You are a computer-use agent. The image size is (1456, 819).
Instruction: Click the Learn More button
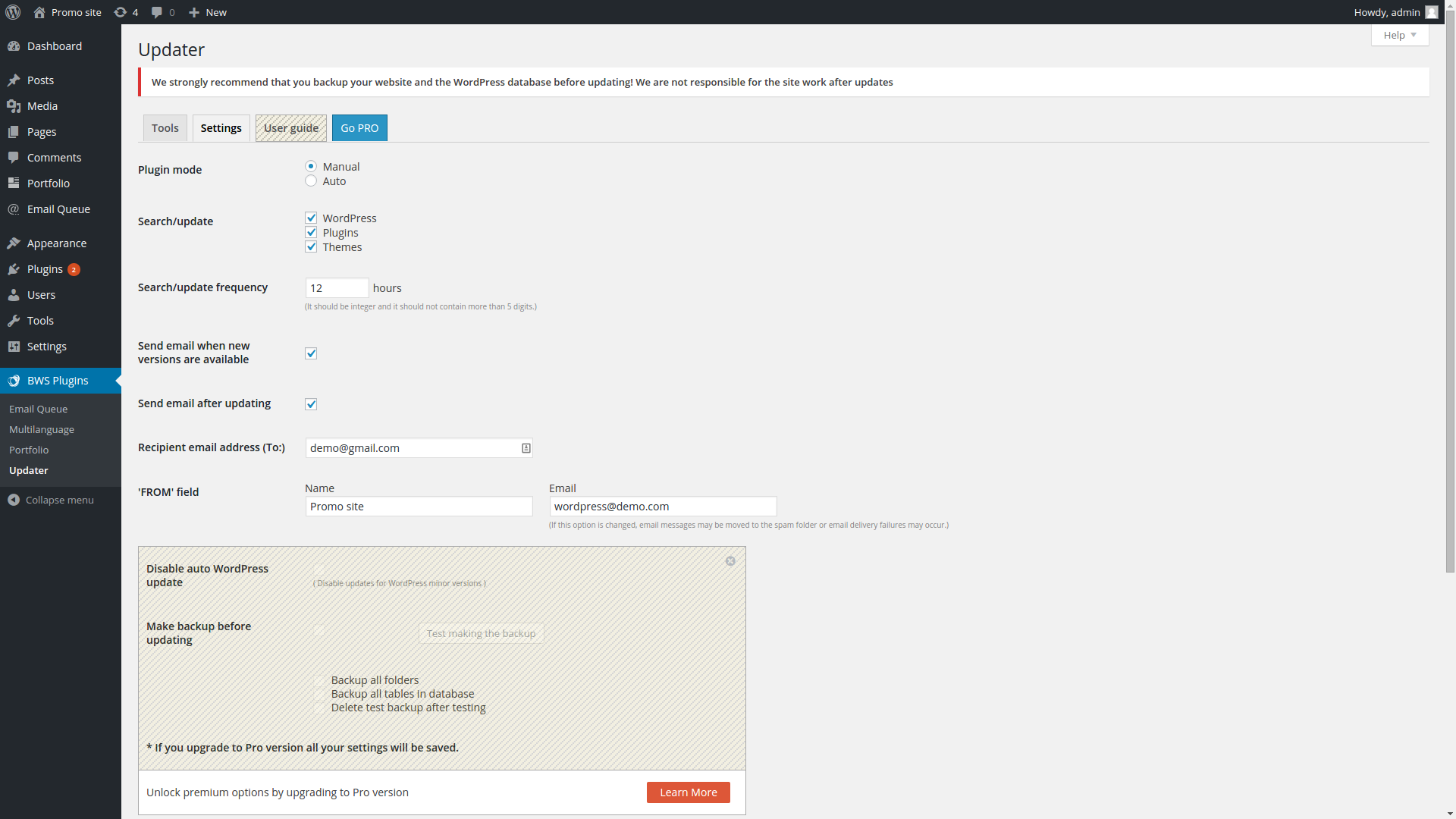pos(688,792)
